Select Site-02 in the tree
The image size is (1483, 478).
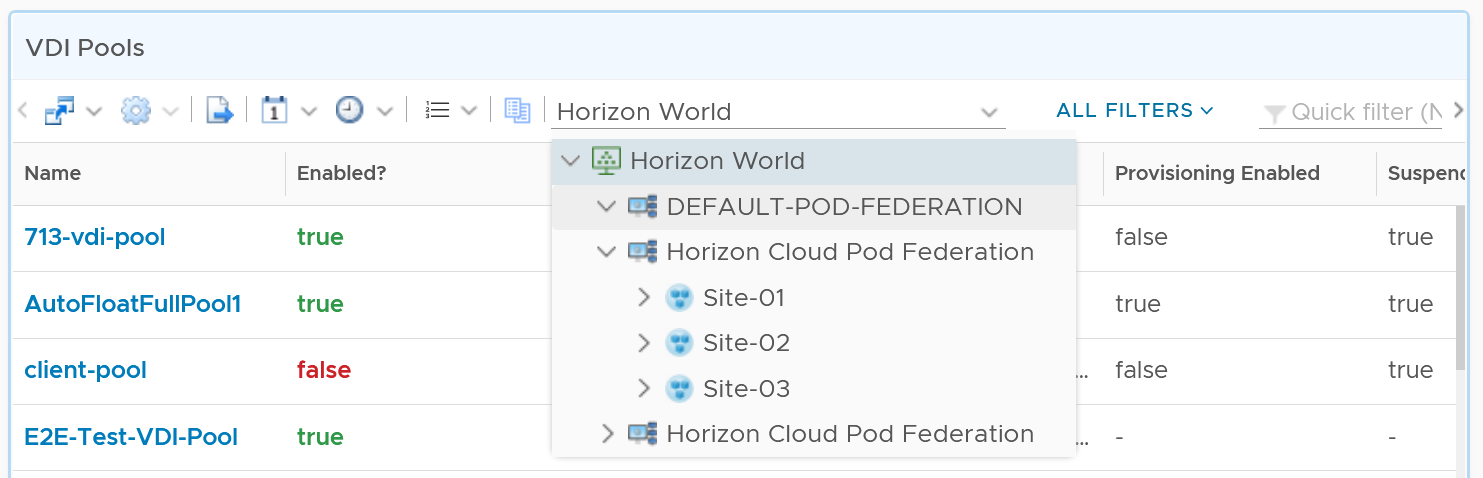click(746, 343)
